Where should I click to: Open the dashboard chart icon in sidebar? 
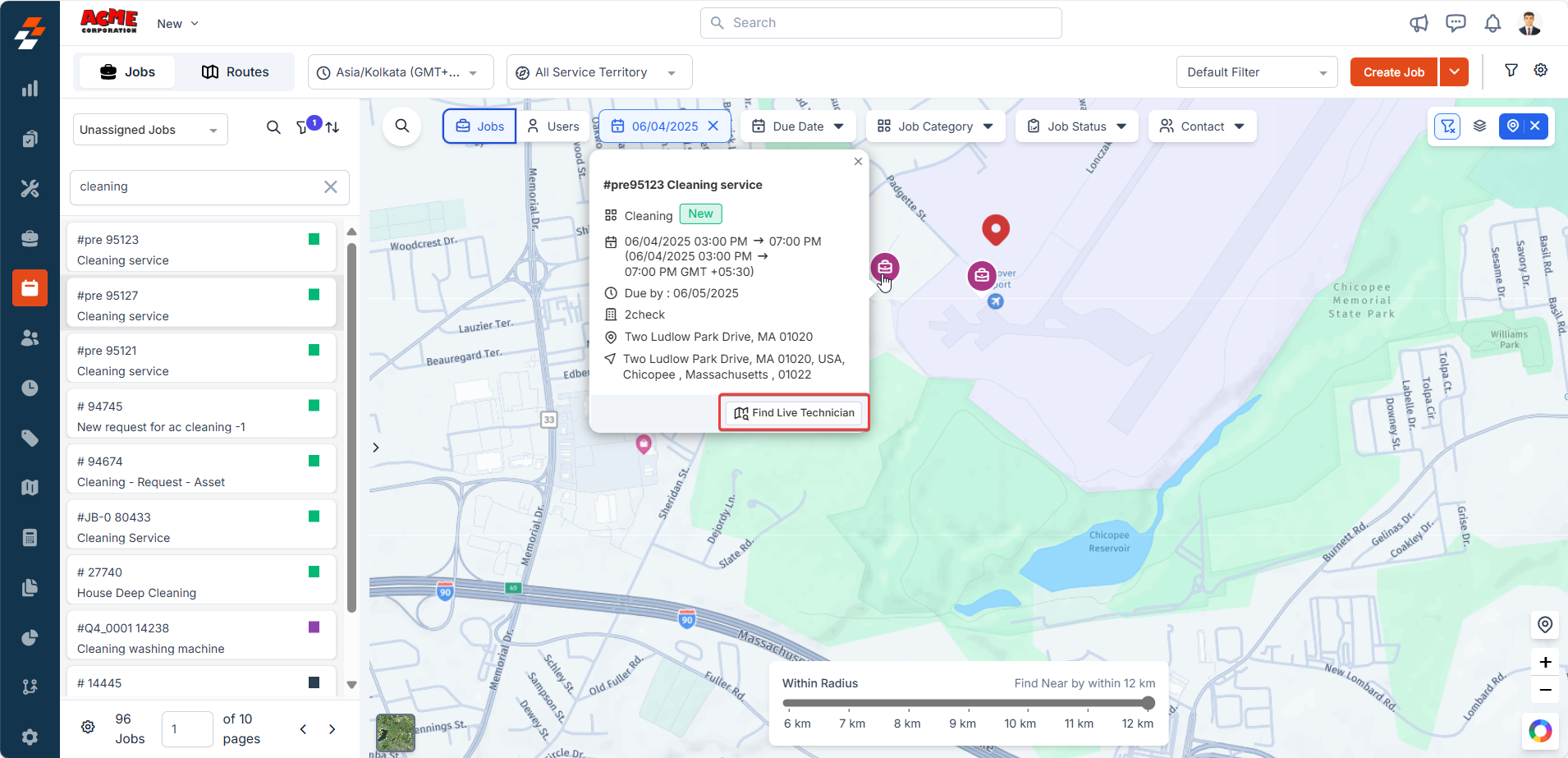pos(30,89)
